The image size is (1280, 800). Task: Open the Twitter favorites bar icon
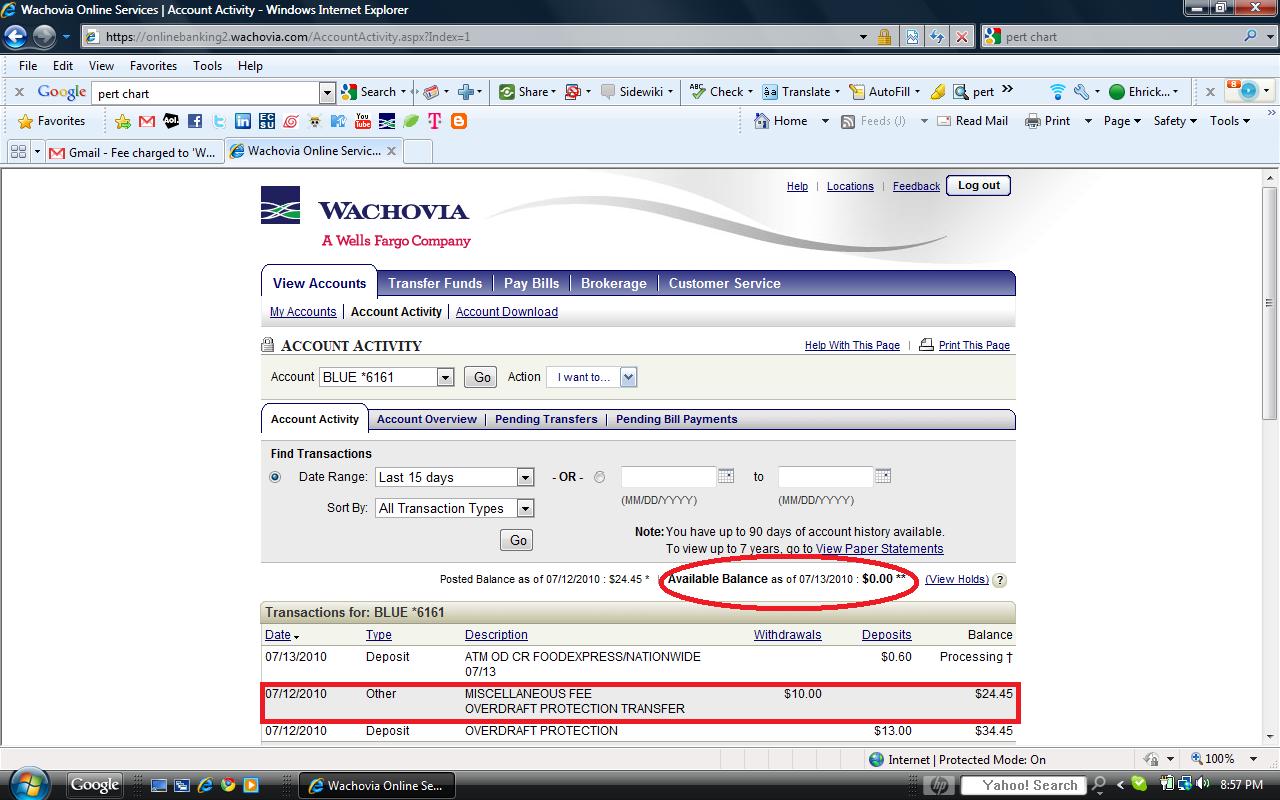pos(219,121)
